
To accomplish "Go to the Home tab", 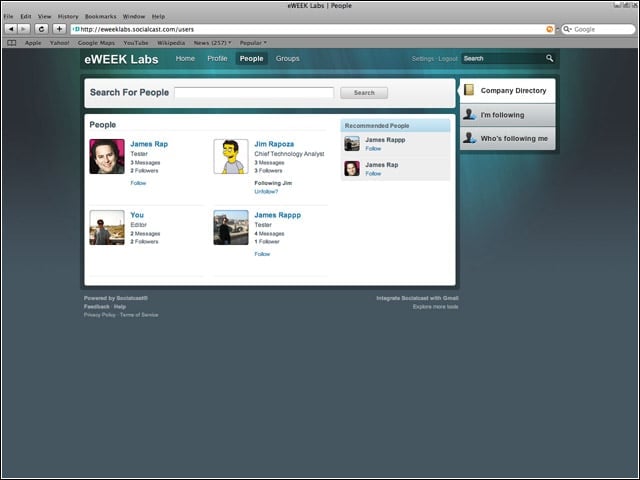I will coord(185,58).
